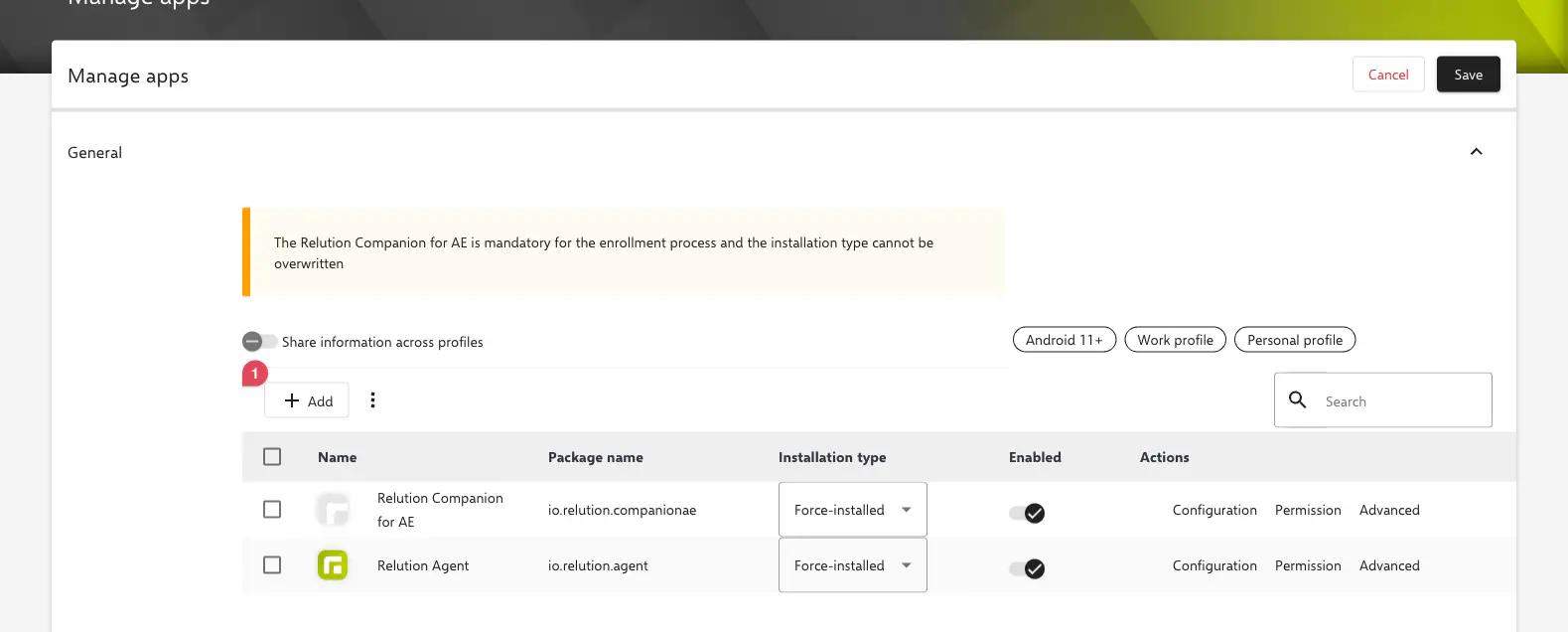Viewport: 1568px width, 632px height.
Task: Select the Personal profile chip
Action: 1295,340
